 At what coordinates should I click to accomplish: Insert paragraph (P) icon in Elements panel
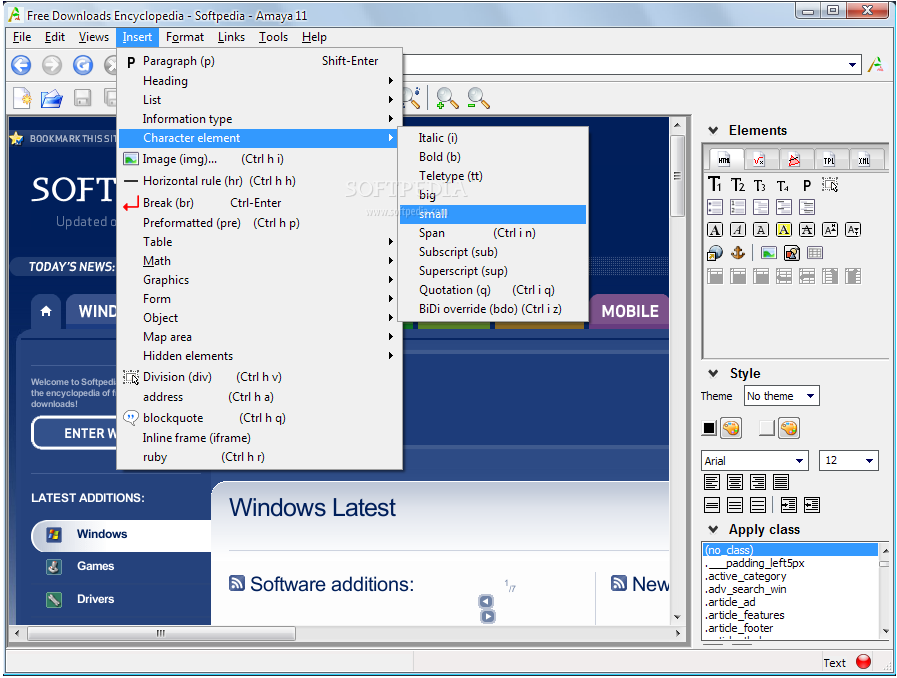(807, 185)
